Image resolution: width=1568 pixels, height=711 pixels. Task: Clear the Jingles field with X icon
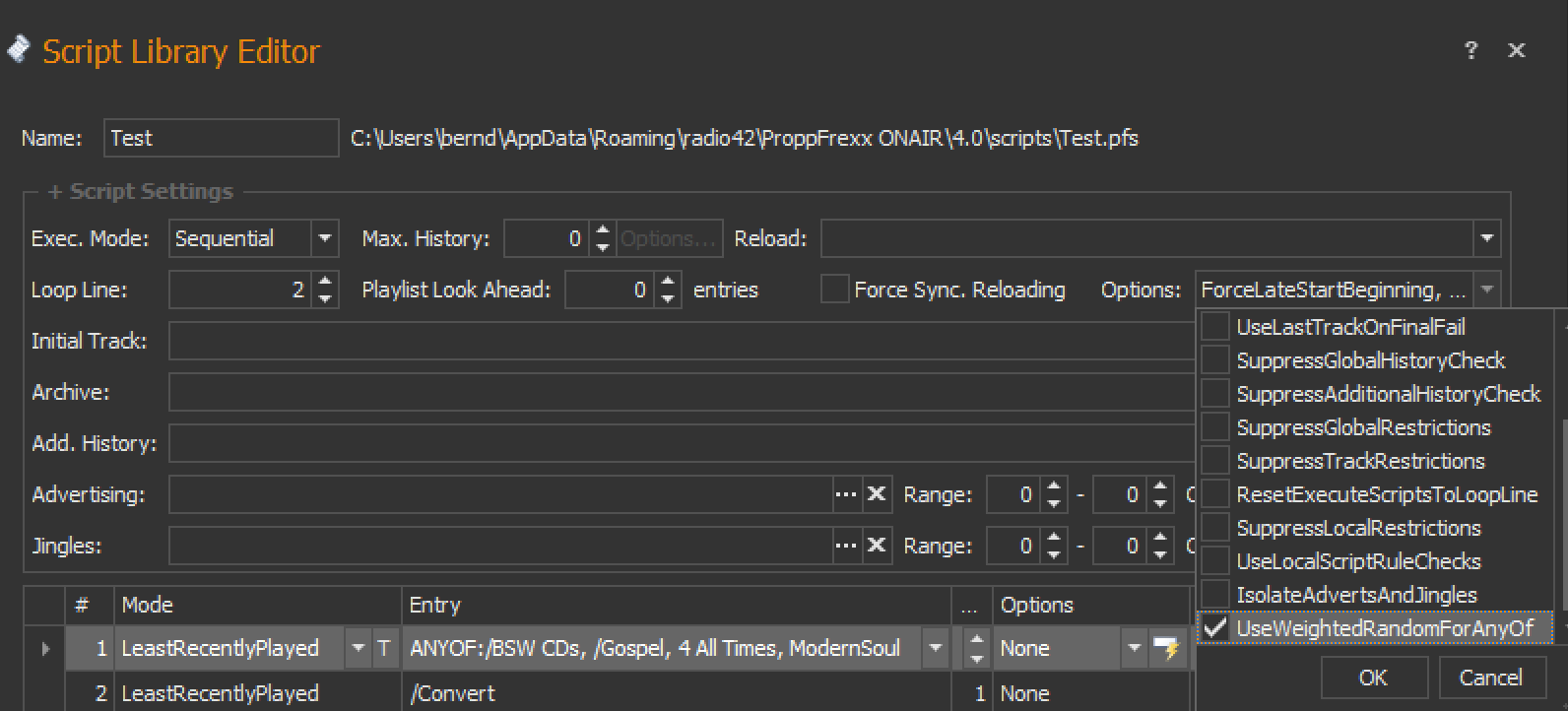click(x=876, y=546)
